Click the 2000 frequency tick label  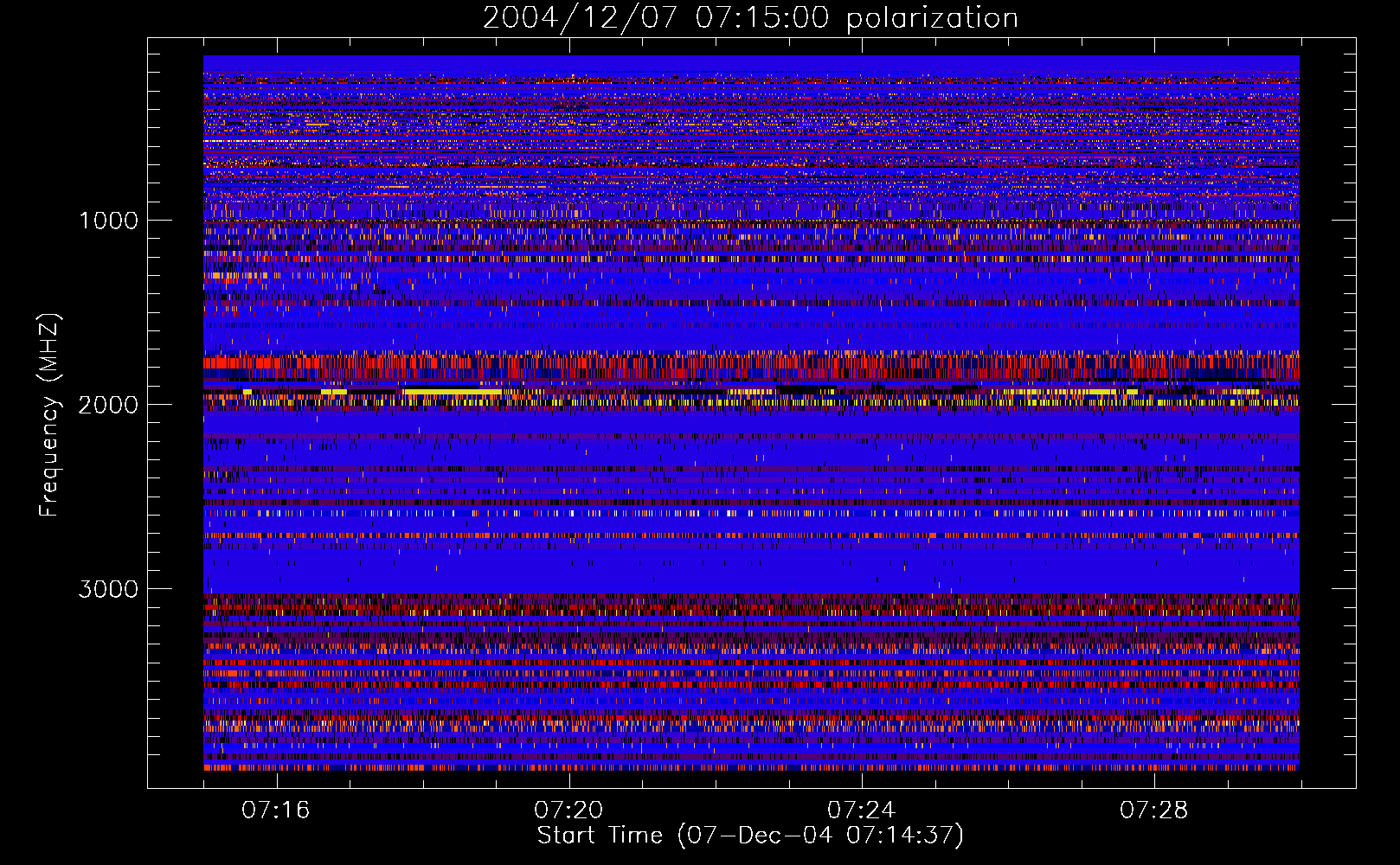tap(108, 405)
